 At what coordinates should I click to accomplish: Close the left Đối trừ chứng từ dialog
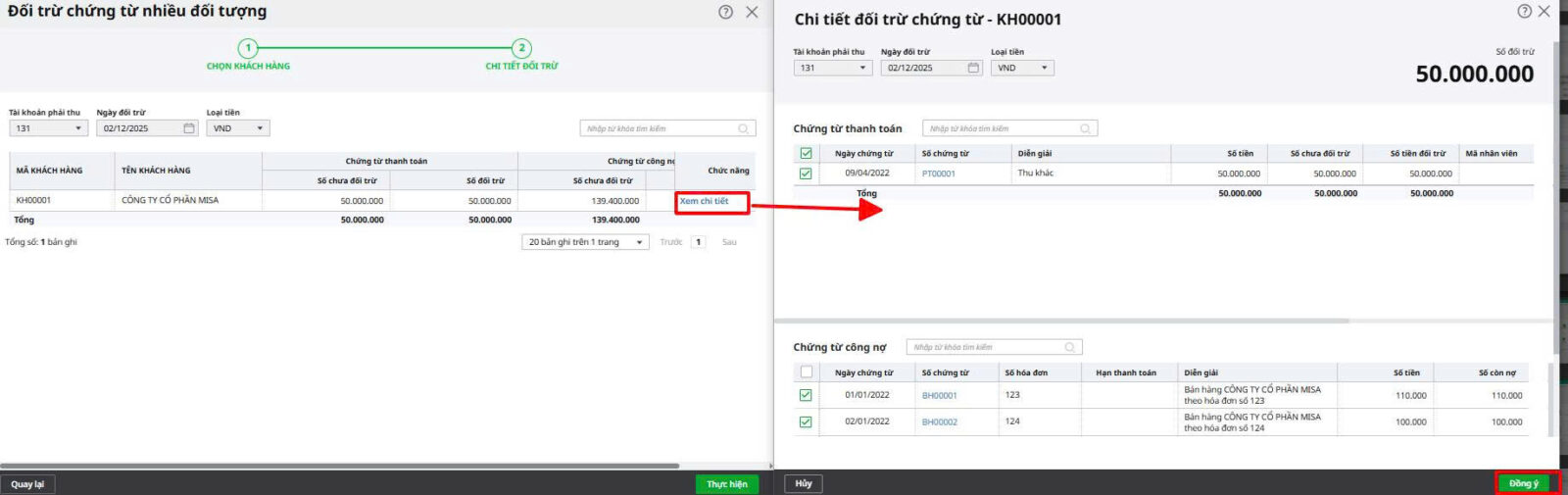752,12
